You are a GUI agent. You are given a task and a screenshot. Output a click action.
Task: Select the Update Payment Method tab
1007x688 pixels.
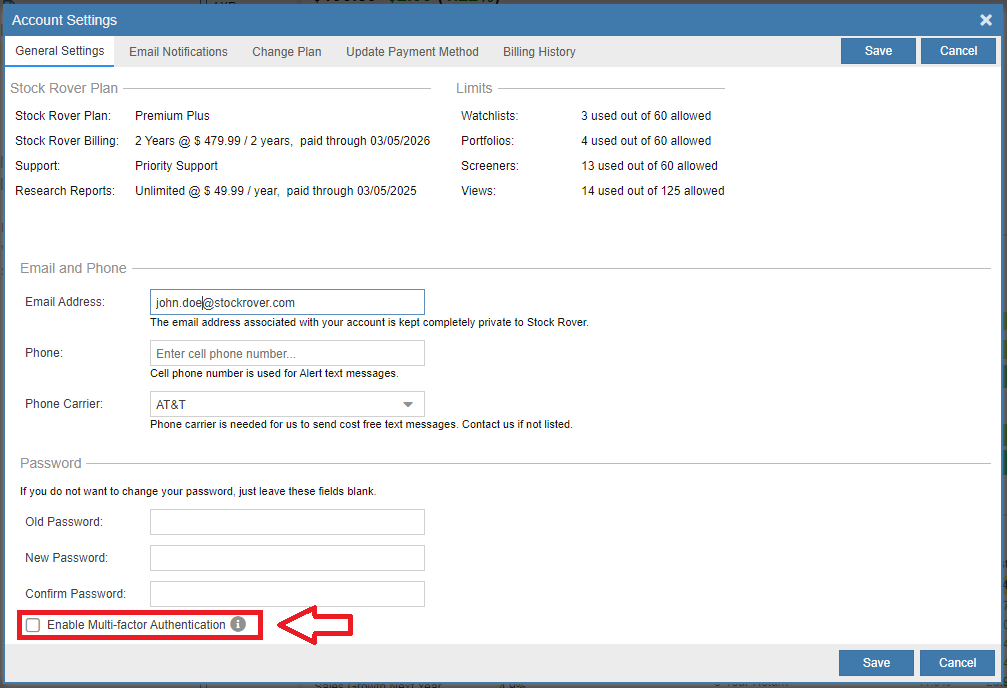(x=412, y=51)
